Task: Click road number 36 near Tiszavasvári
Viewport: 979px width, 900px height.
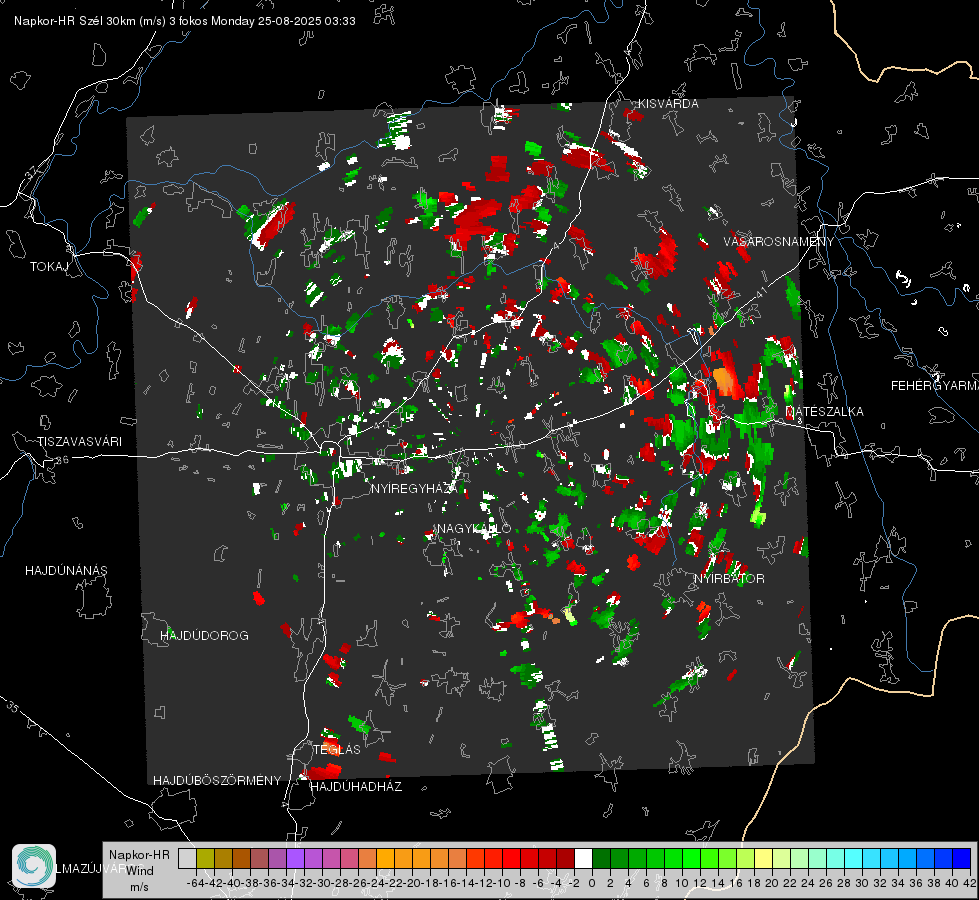Action: point(62,460)
